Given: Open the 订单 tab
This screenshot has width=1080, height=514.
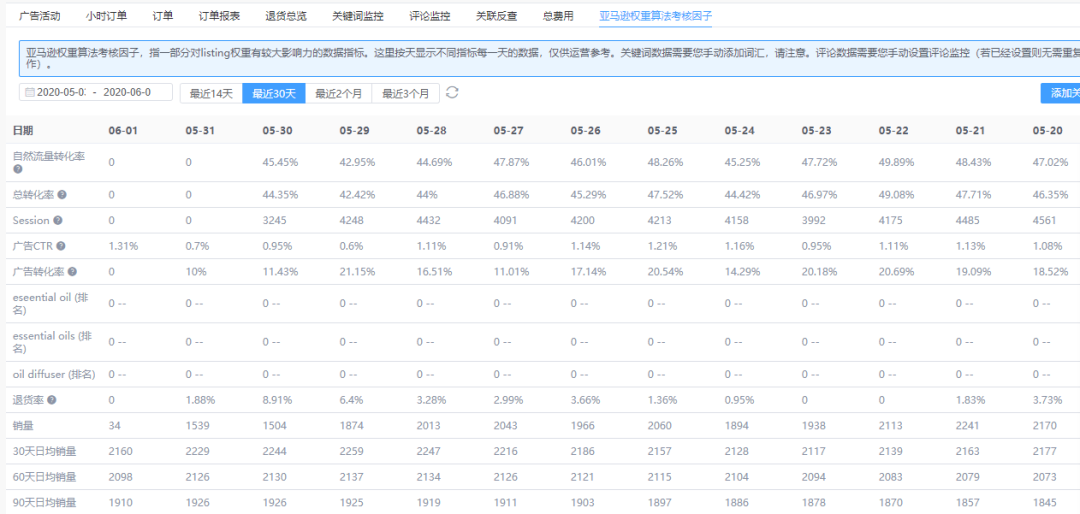Looking at the screenshot, I should [163, 16].
